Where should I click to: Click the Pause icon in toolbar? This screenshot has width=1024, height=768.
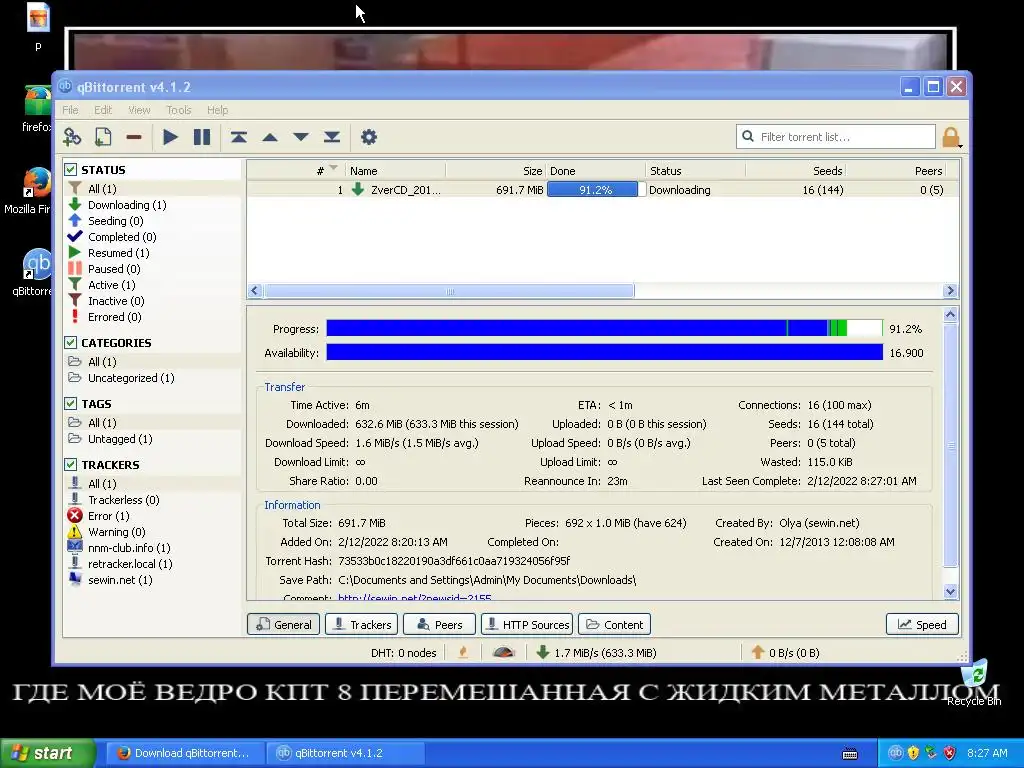pos(202,137)
